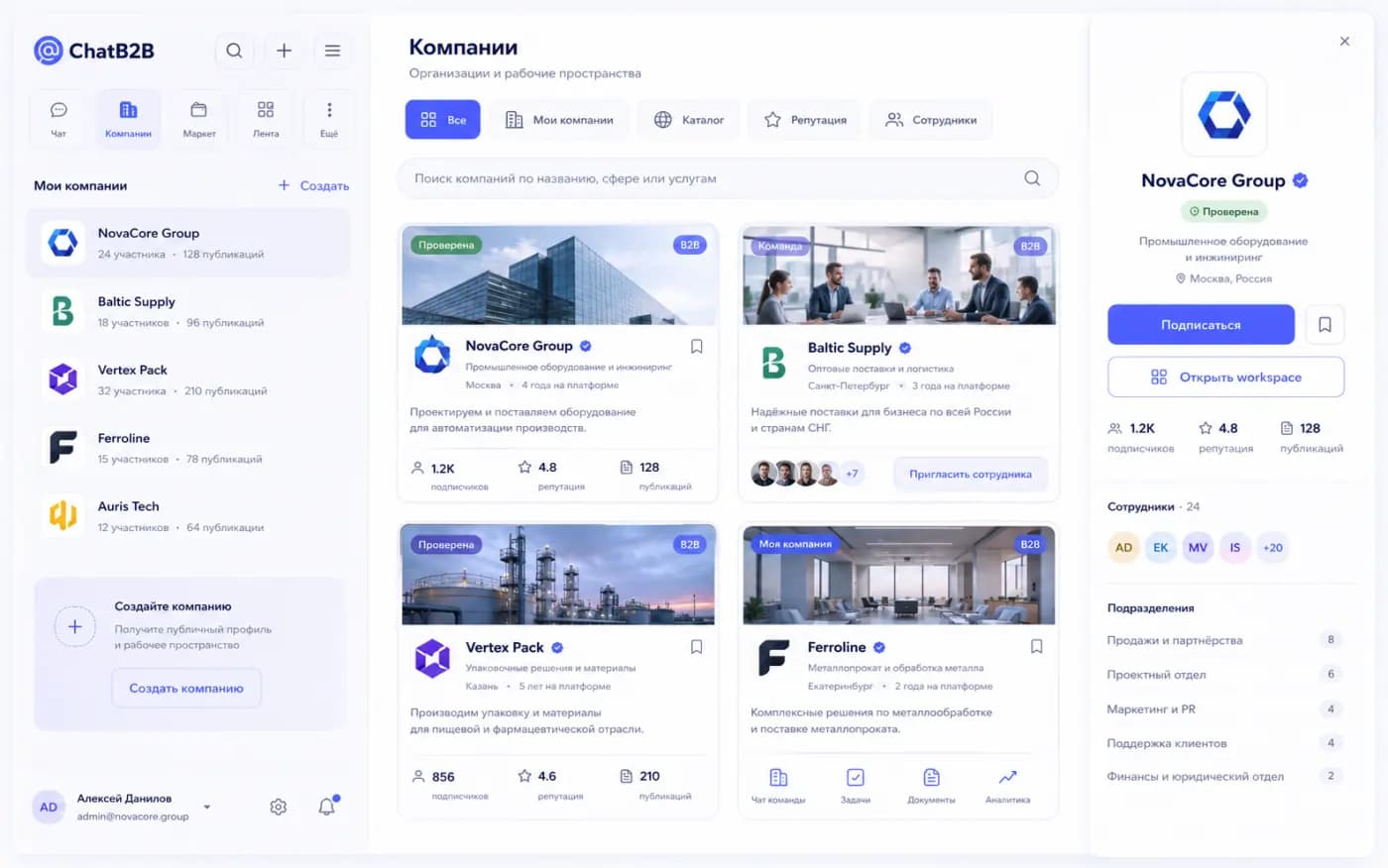Show +7 more Baltic Supply members
Image resolution: width=1388 pixels, height=868 pixels.
coord(852,474)
